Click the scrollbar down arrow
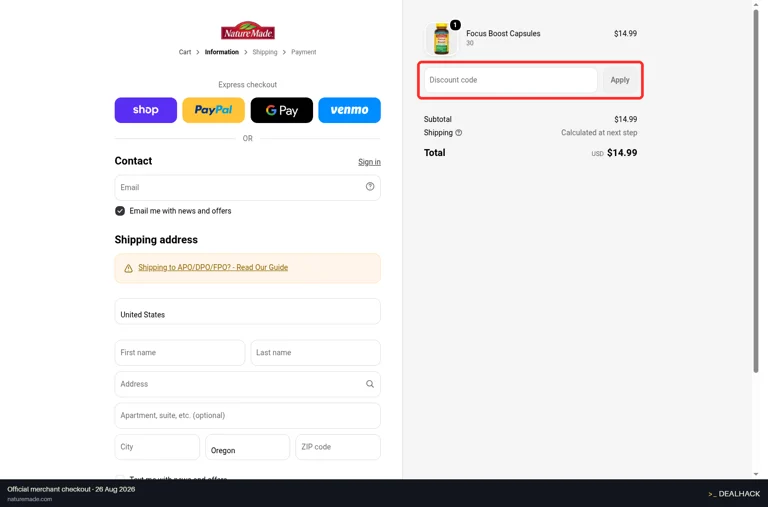This screenshot has width=768, height=507. click(x=756, y=474)
